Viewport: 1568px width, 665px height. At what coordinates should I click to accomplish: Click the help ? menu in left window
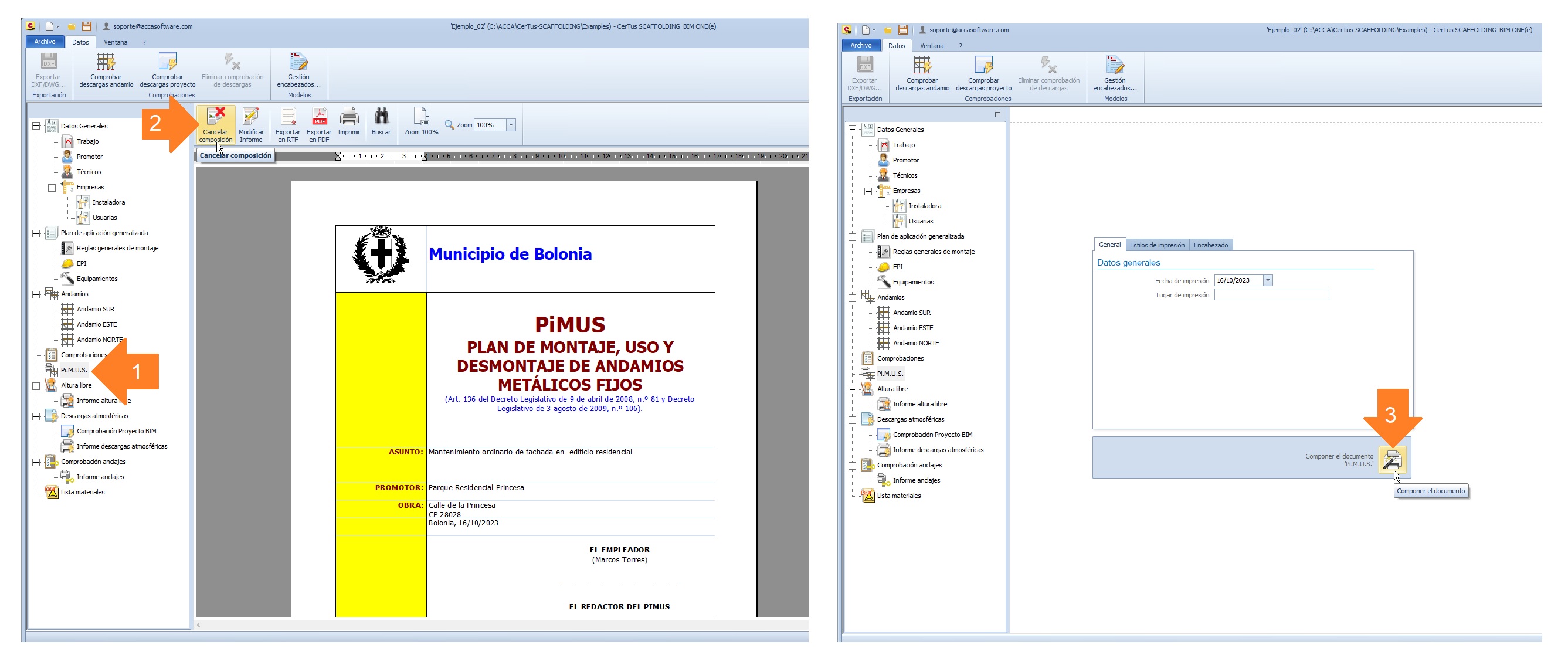[144, 42]
